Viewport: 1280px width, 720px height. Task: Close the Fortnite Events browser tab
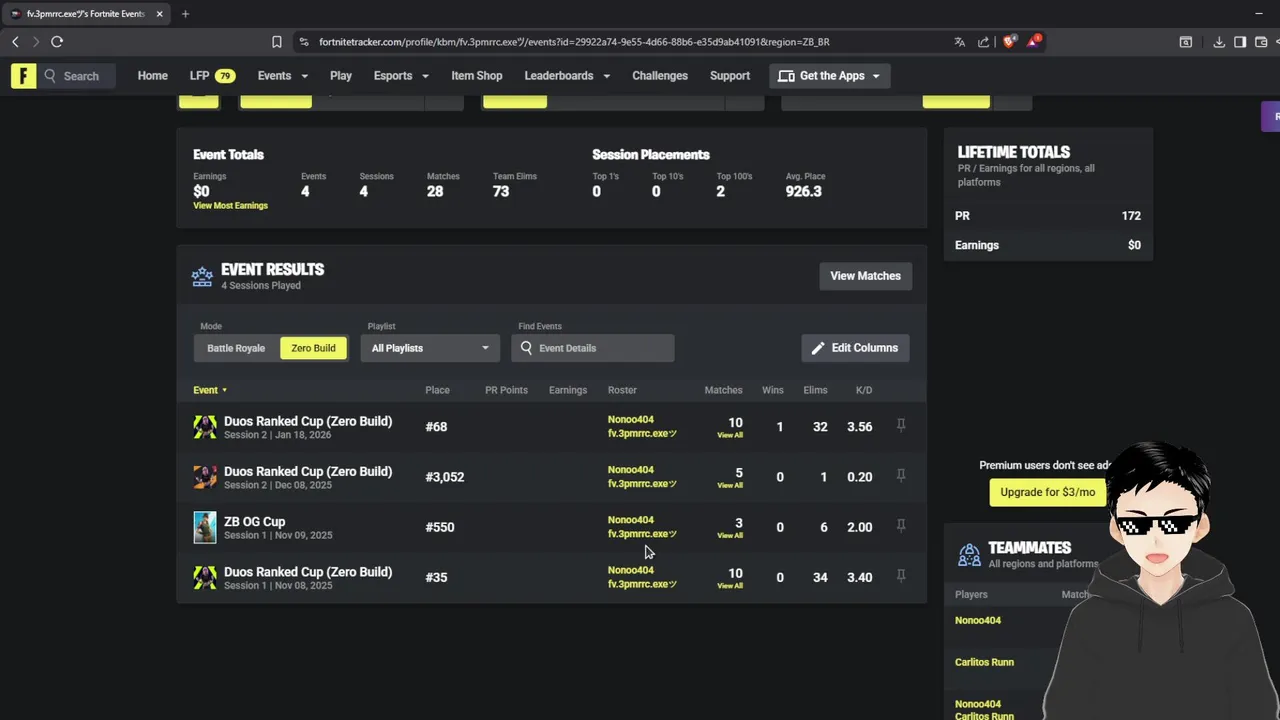click(x=159, y=14)
